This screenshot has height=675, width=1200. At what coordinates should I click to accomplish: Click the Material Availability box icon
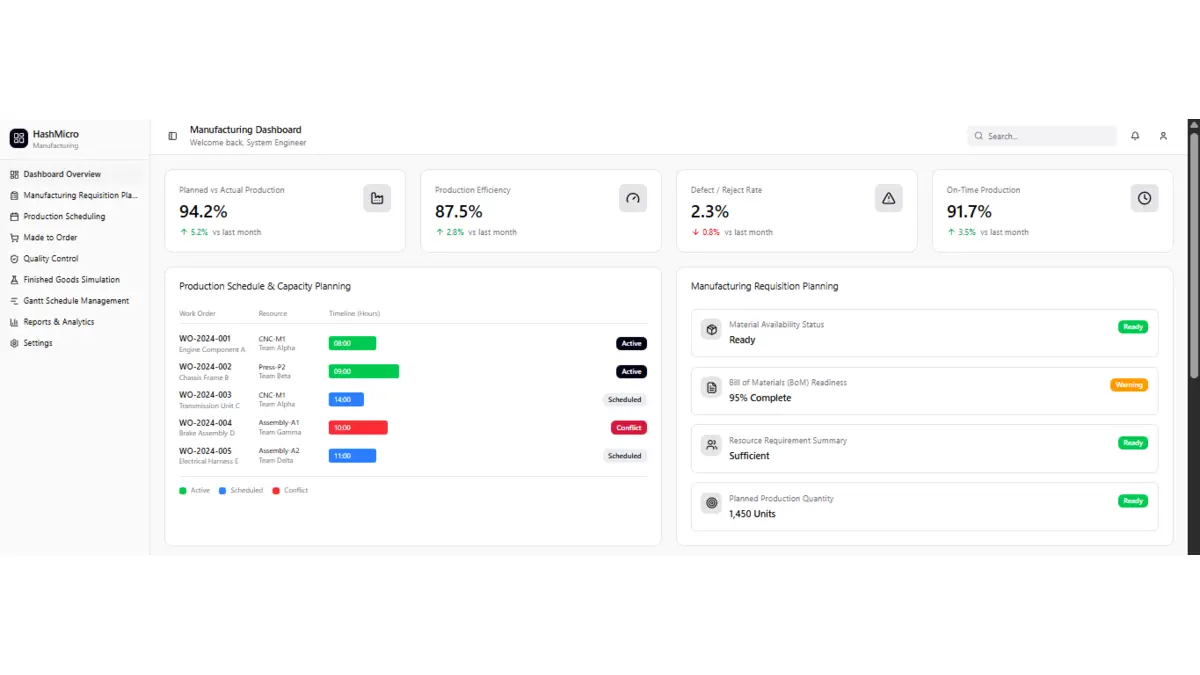tap(711, 329)
